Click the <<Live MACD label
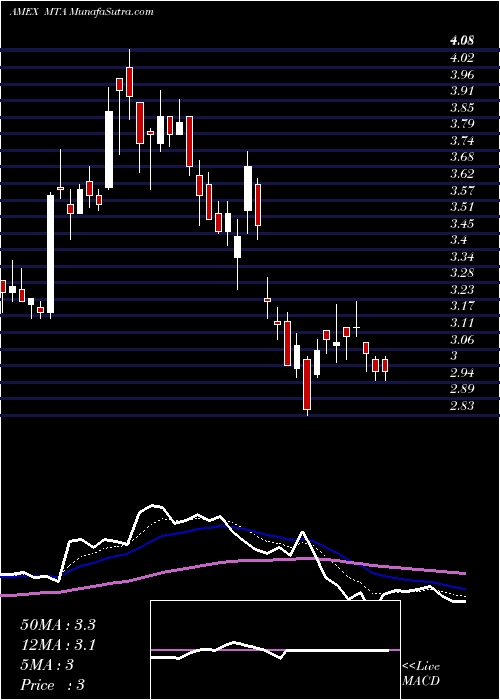Viewport: 500px width, 700px height. pyautogui.click(x=421, y=675)
